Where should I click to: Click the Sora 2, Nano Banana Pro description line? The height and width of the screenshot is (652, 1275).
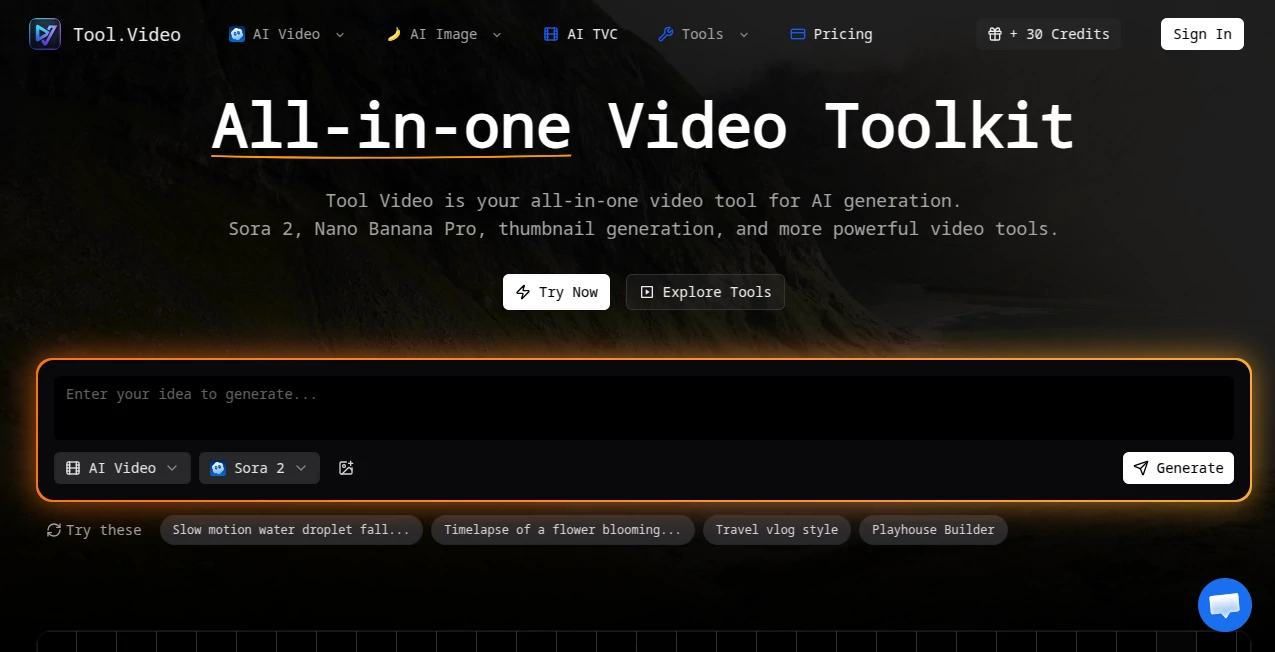(643, 229)
